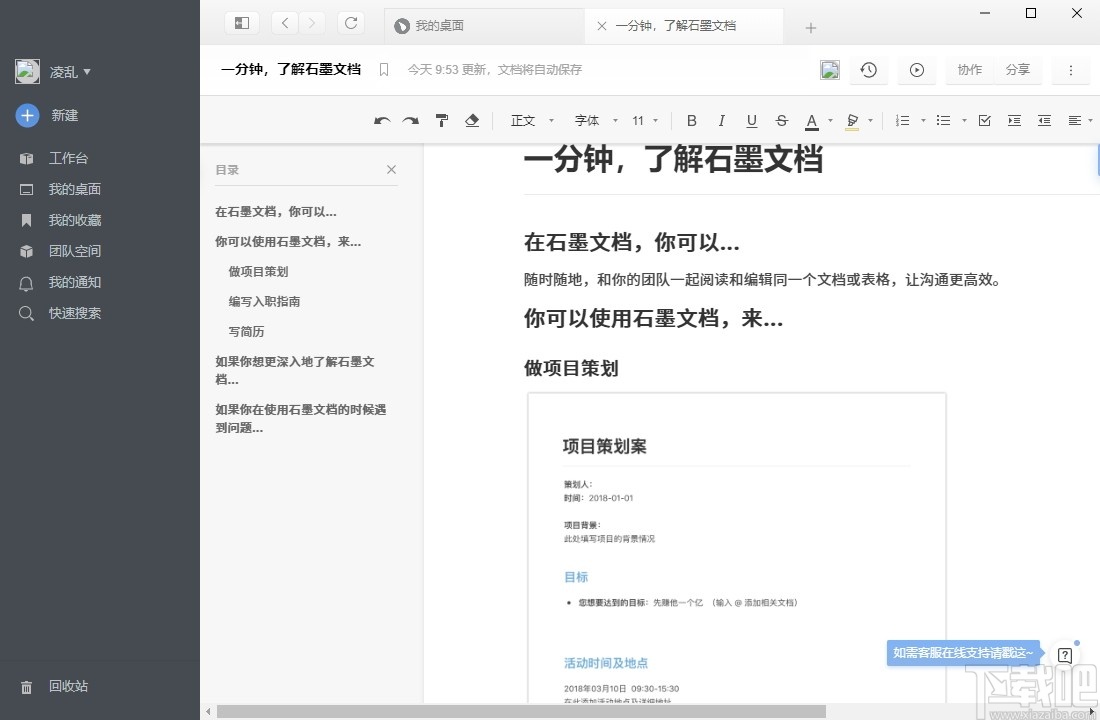The height and width of the screenshot is (720, 1100).
Task: Toggle italic formatting
Action: pyautogui.click(x=721, y=120)
